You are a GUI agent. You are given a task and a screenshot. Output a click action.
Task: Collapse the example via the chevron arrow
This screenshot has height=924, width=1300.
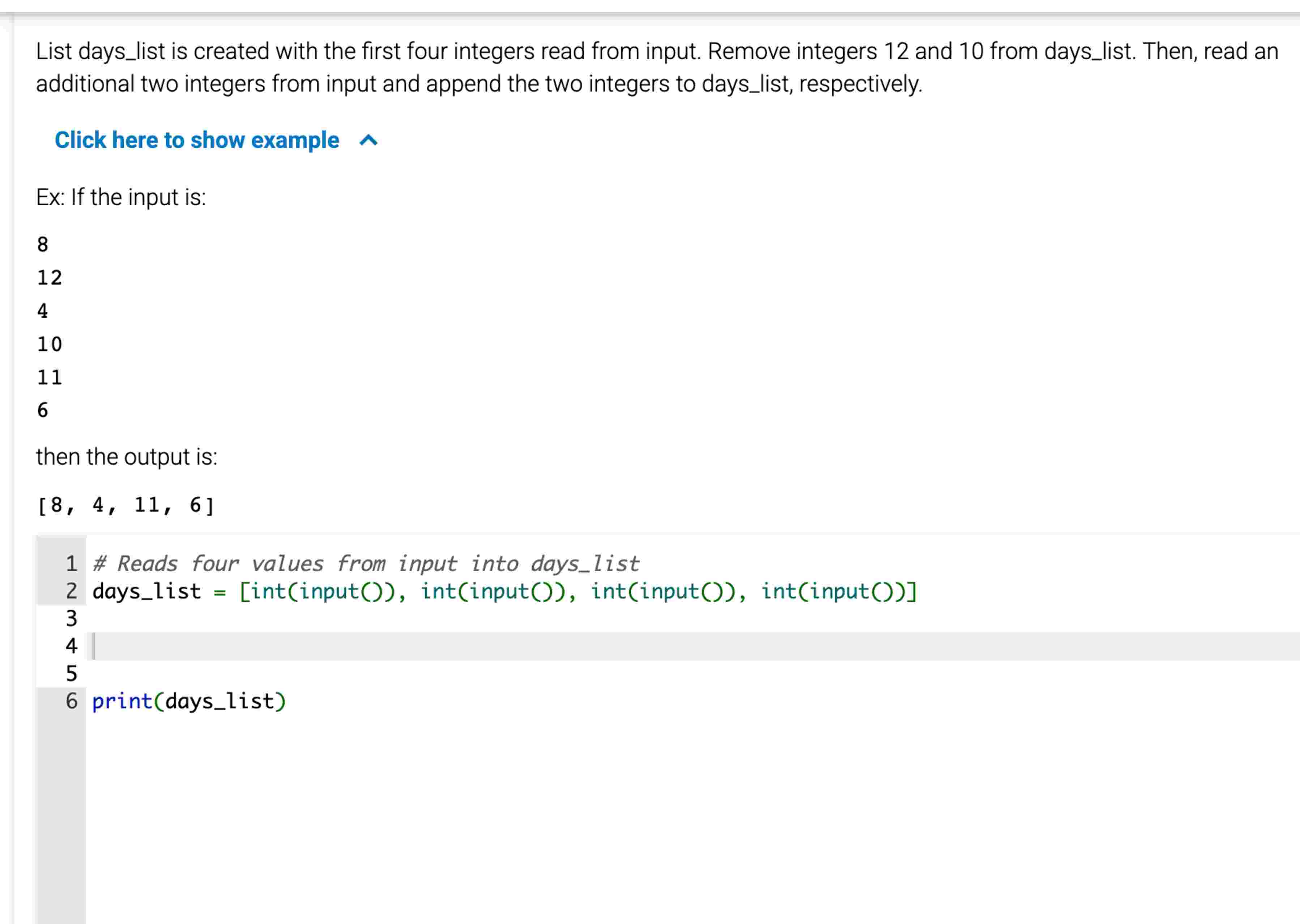click(368, 141)
